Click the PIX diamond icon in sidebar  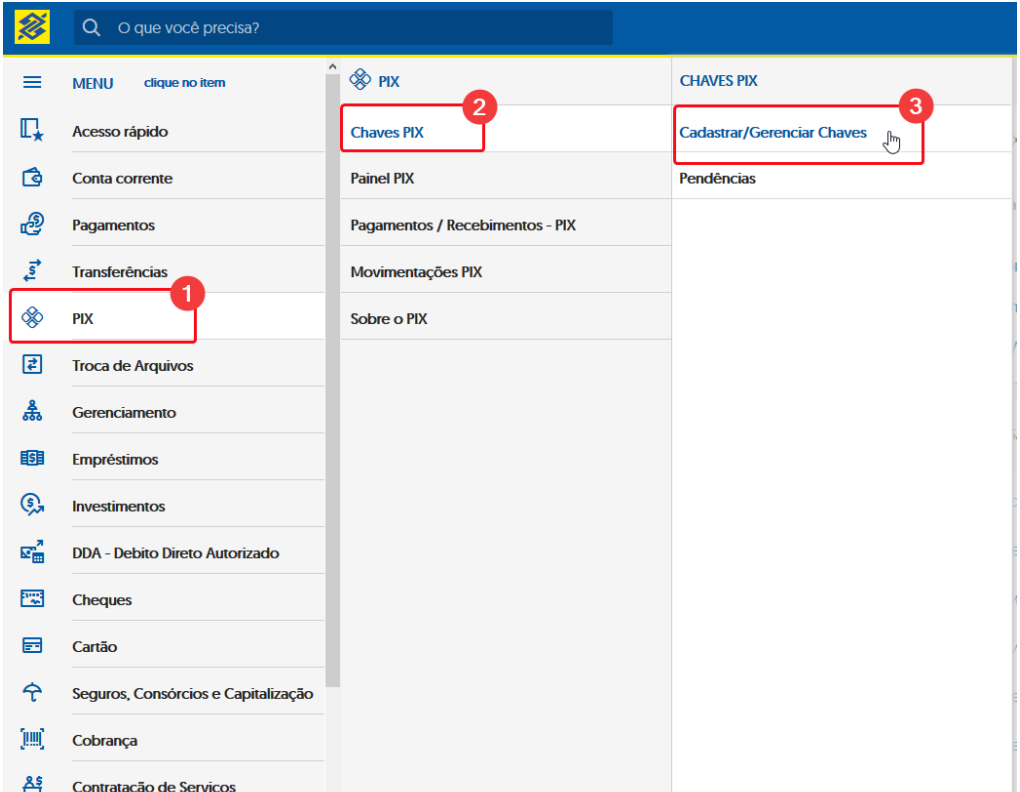32,317
